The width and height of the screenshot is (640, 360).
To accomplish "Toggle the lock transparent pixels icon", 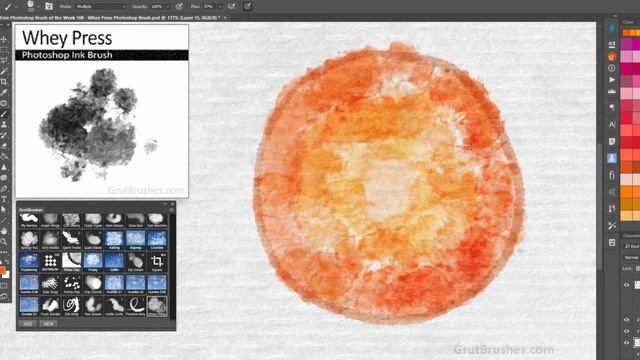I will point(637,268).
